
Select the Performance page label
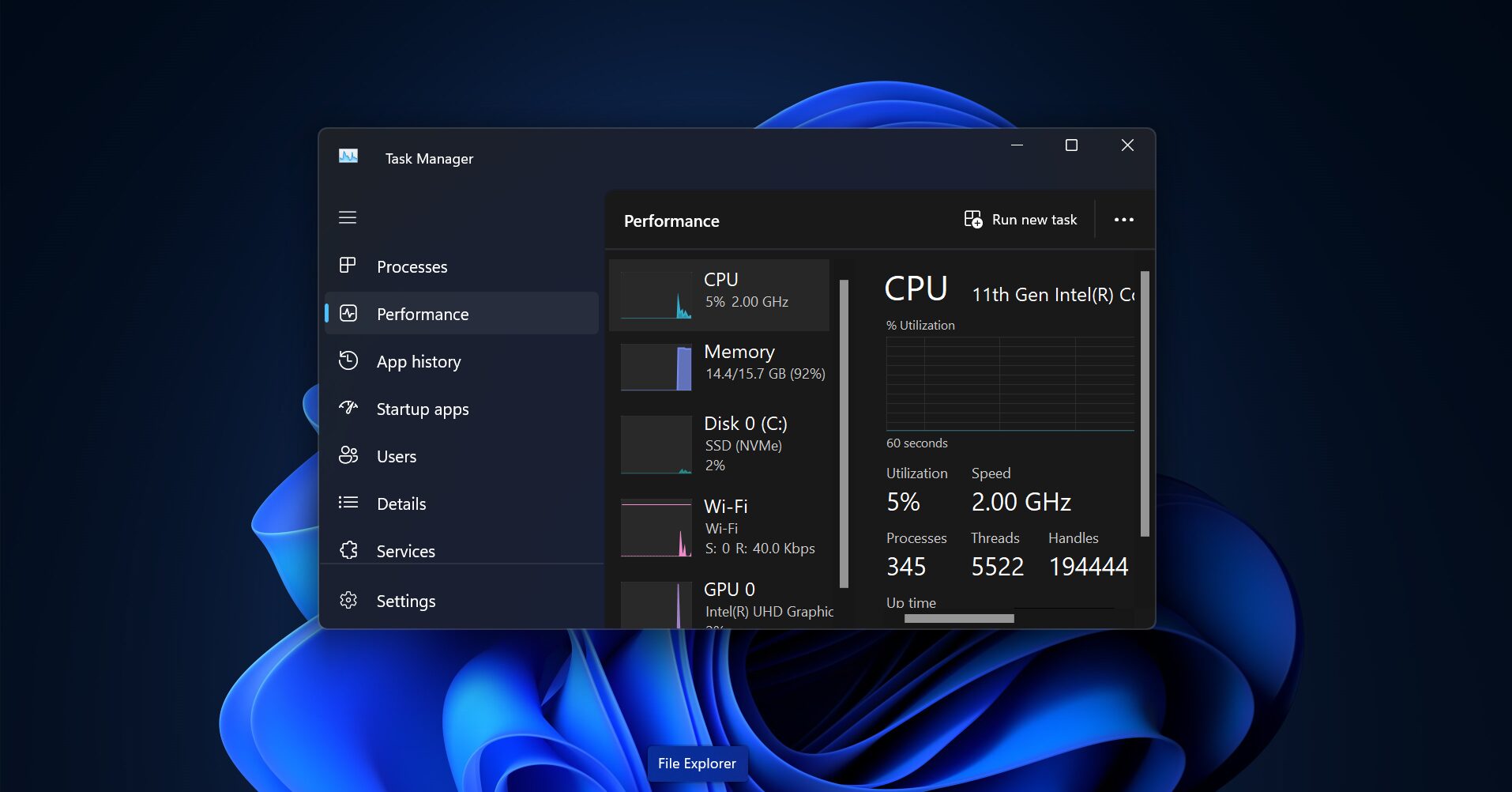(423, 315)
